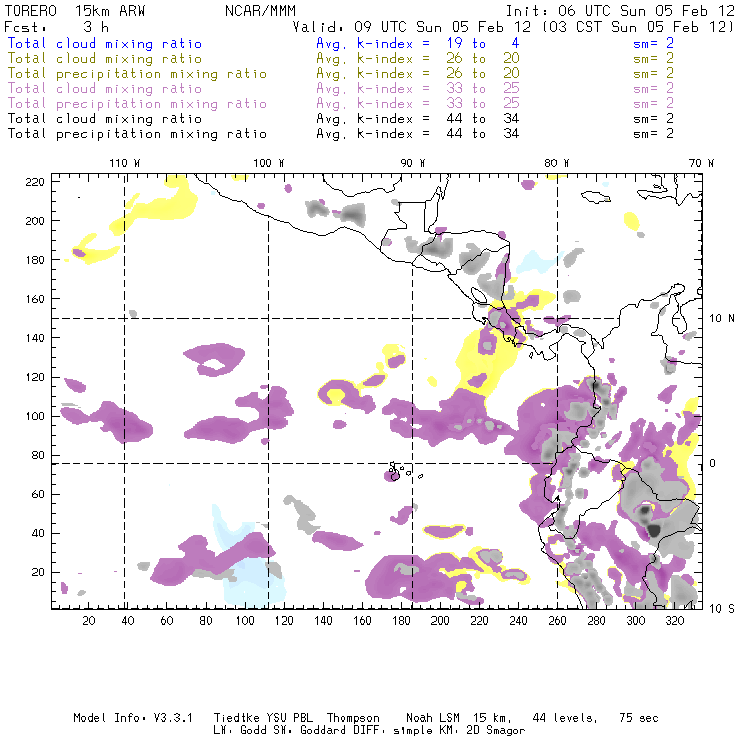This screenshot has width=740, height=740.
Task: Select the 'Init: 06 UTC Sun 05 Feb 12' text
Action: 620,11
